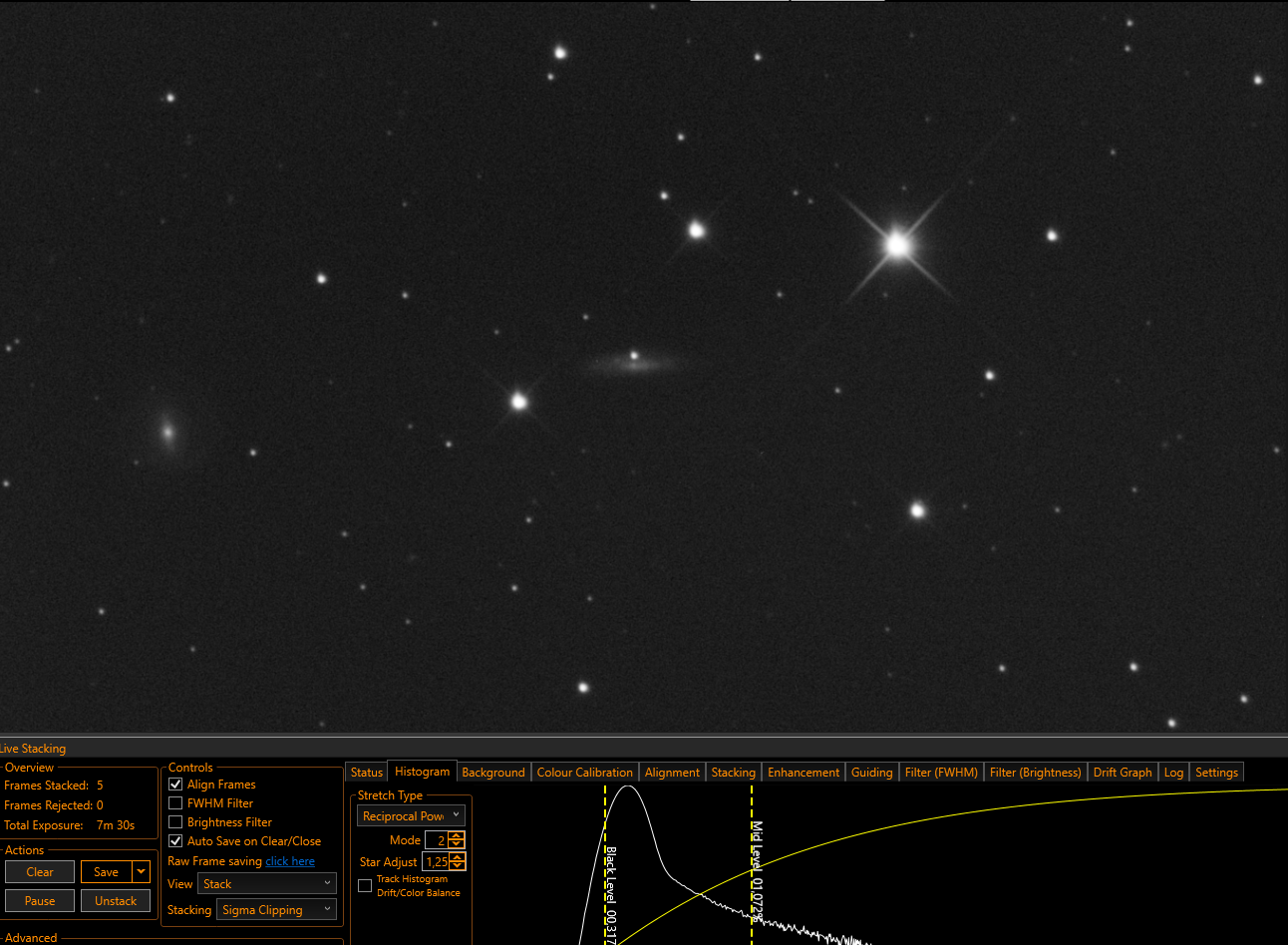
Task: Click the 'Total Exposure: 7m 30s' text
Action: tap(70, 825)
